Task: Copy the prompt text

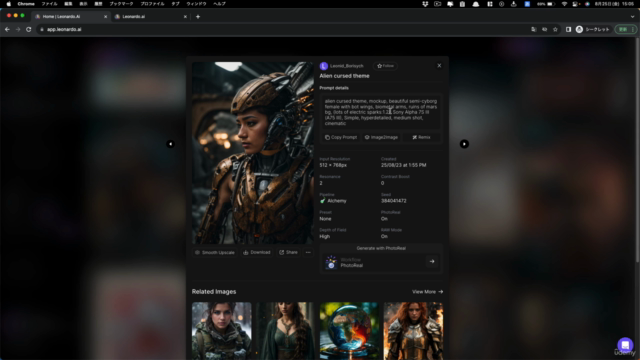Action: point(341,138)
